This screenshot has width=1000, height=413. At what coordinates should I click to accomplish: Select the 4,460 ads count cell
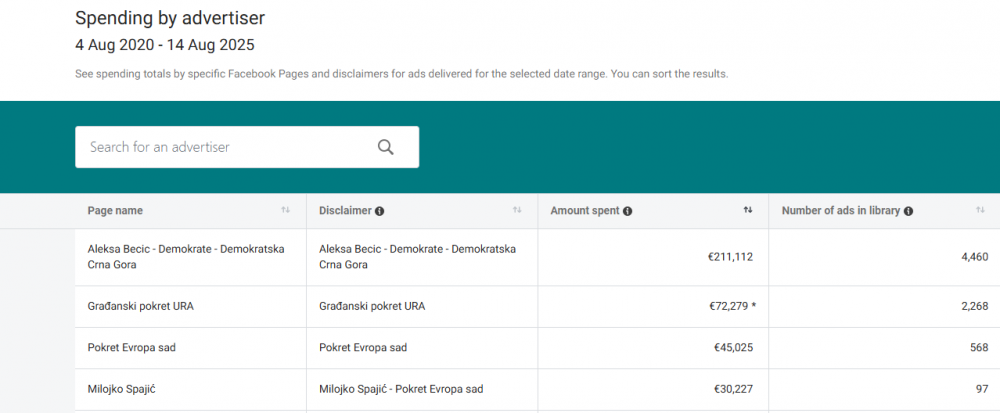[974, 257]
